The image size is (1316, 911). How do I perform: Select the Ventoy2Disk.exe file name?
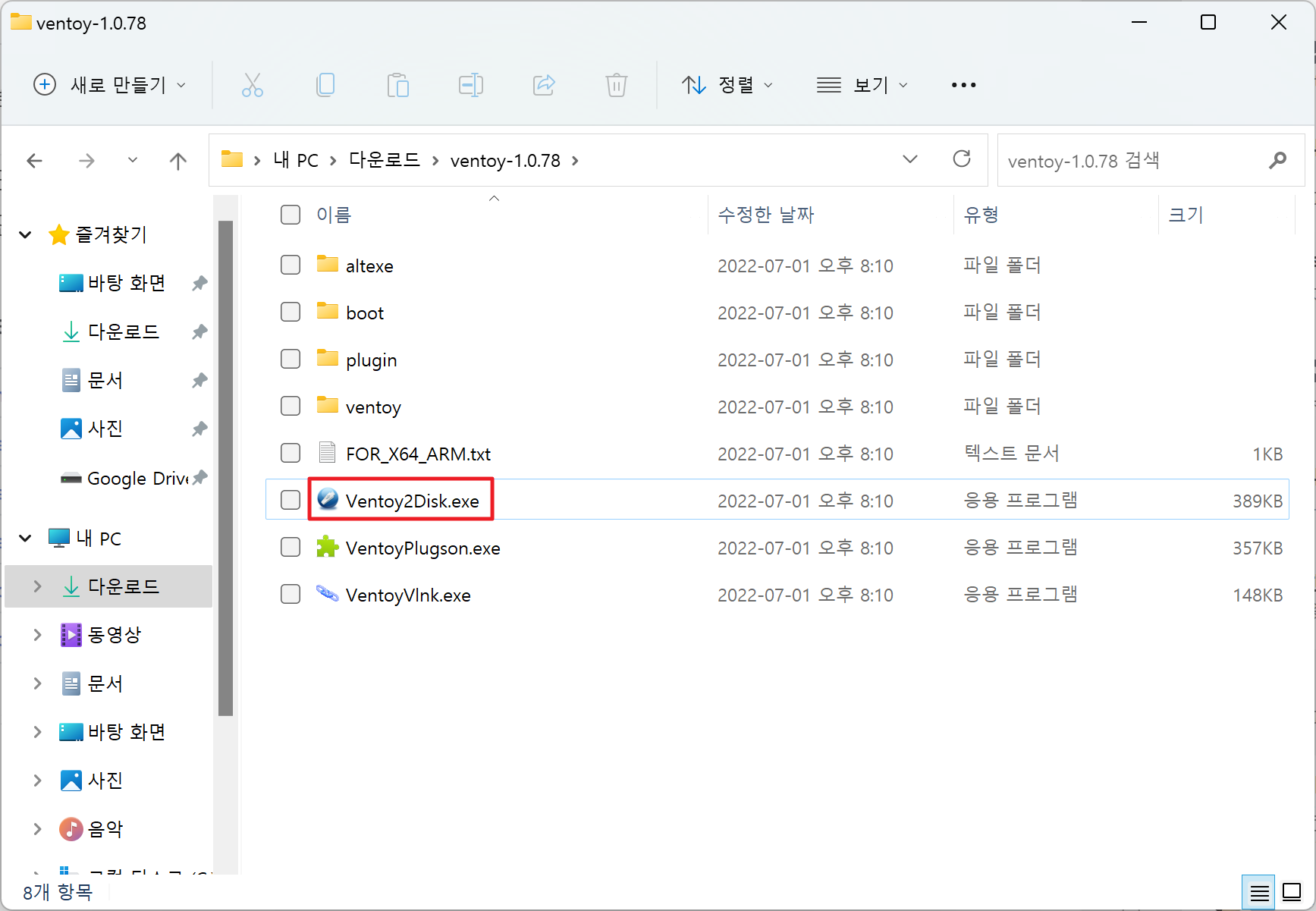coord(412,501)
